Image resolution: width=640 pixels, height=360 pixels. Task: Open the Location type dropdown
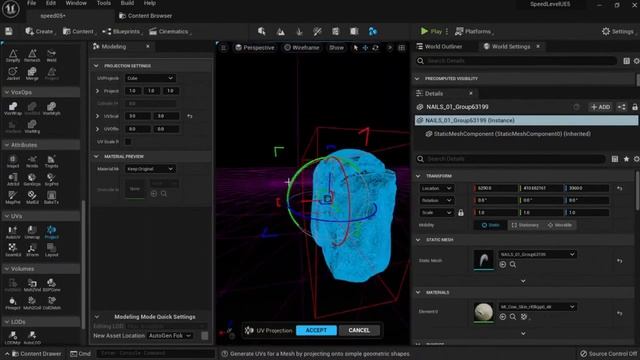tap(436, 188)
